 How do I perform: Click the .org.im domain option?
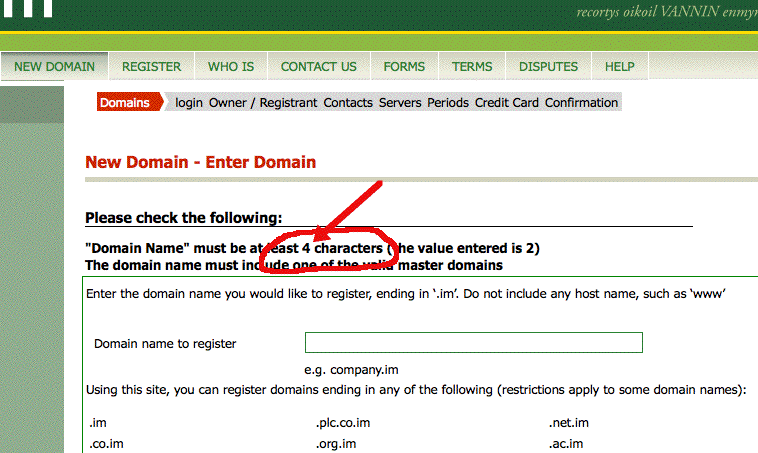[x=337, y=443]
